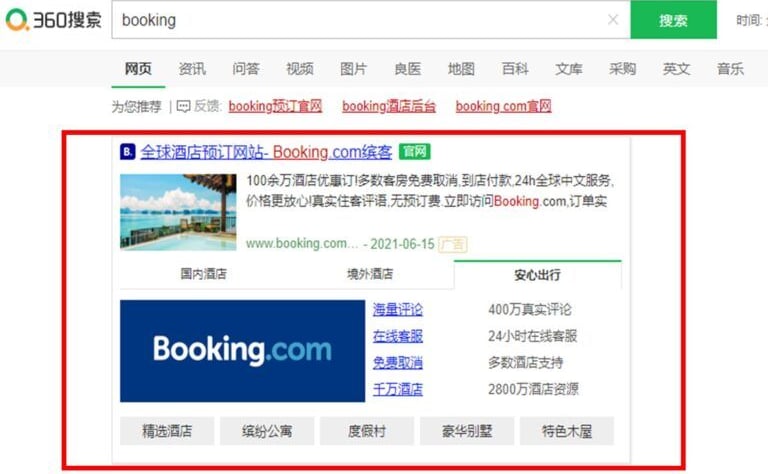Click the 豪华别墅 button

click(x=467, y=431)
